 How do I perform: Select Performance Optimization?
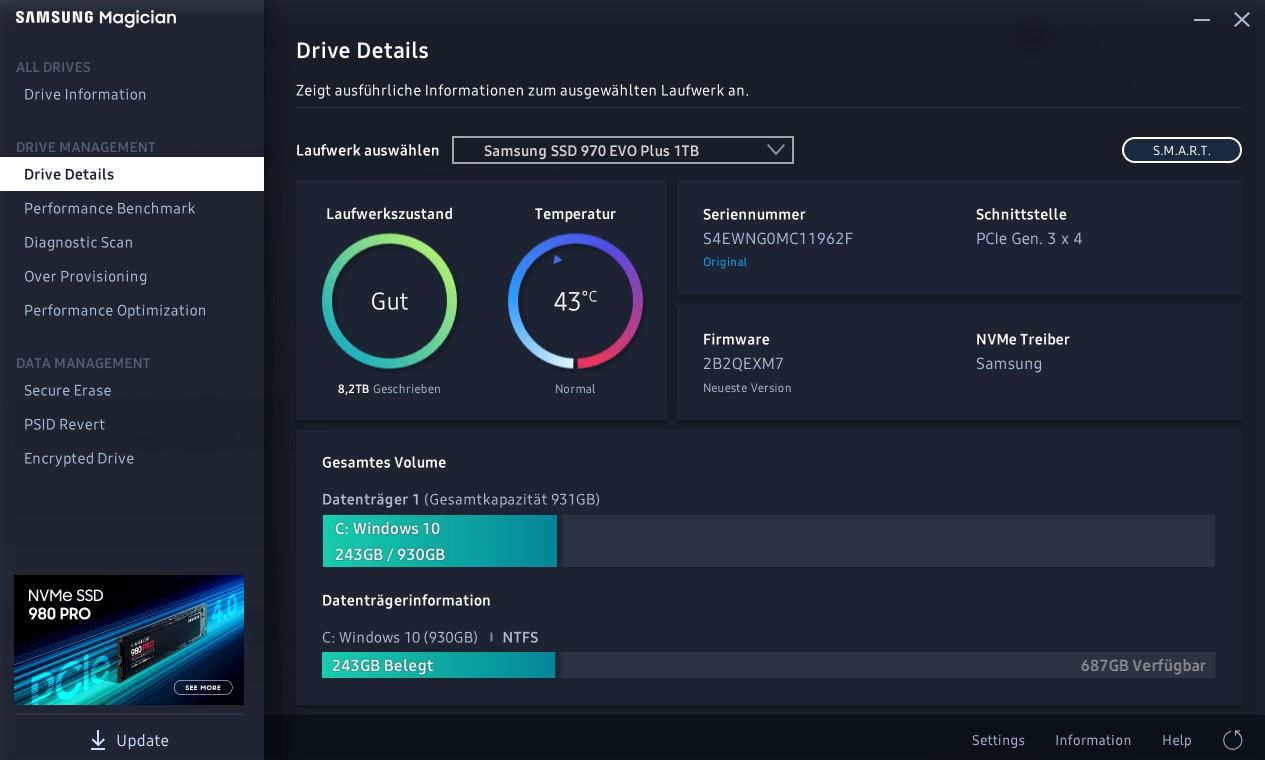pyautogui.click(x=115, y=310)
